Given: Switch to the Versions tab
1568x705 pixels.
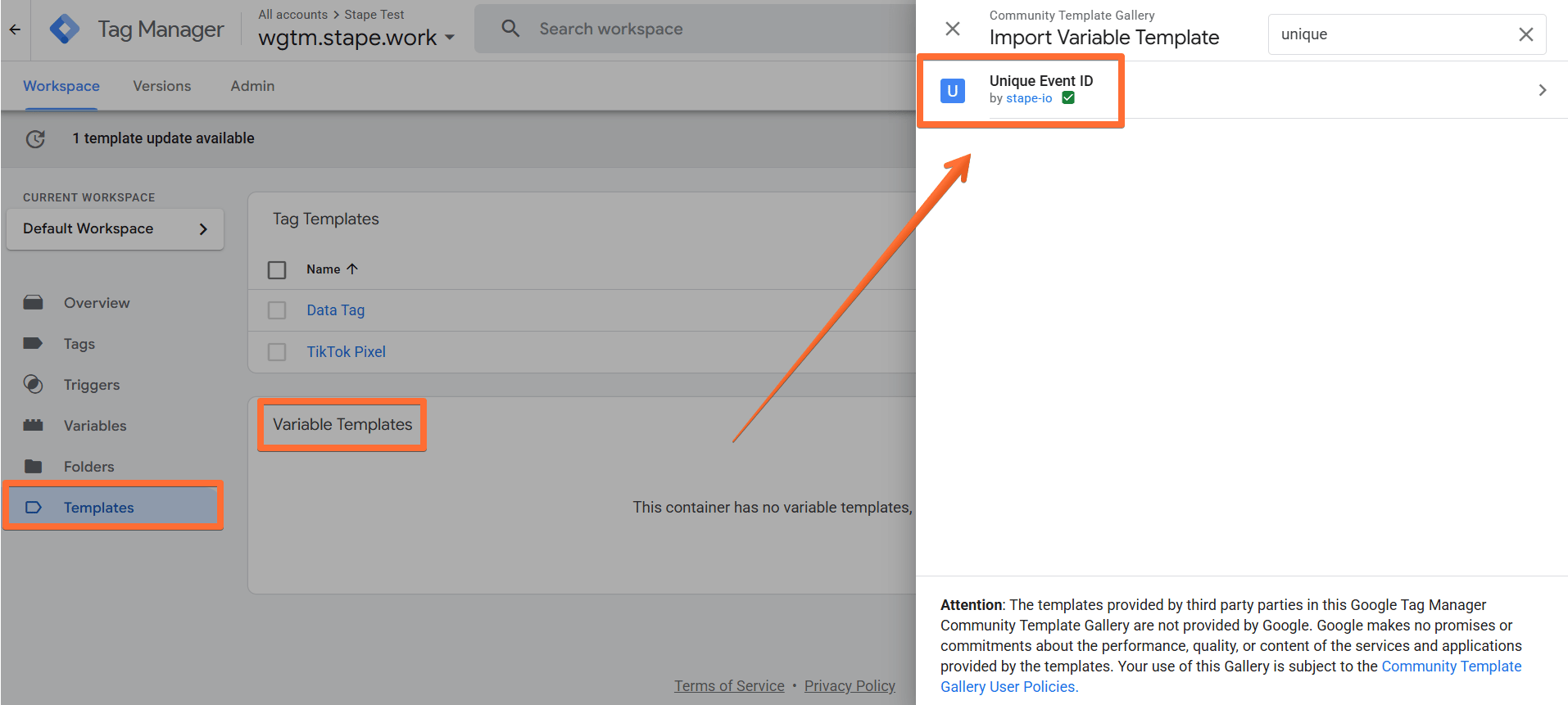Looking at the screenshot, I should 162,86.
